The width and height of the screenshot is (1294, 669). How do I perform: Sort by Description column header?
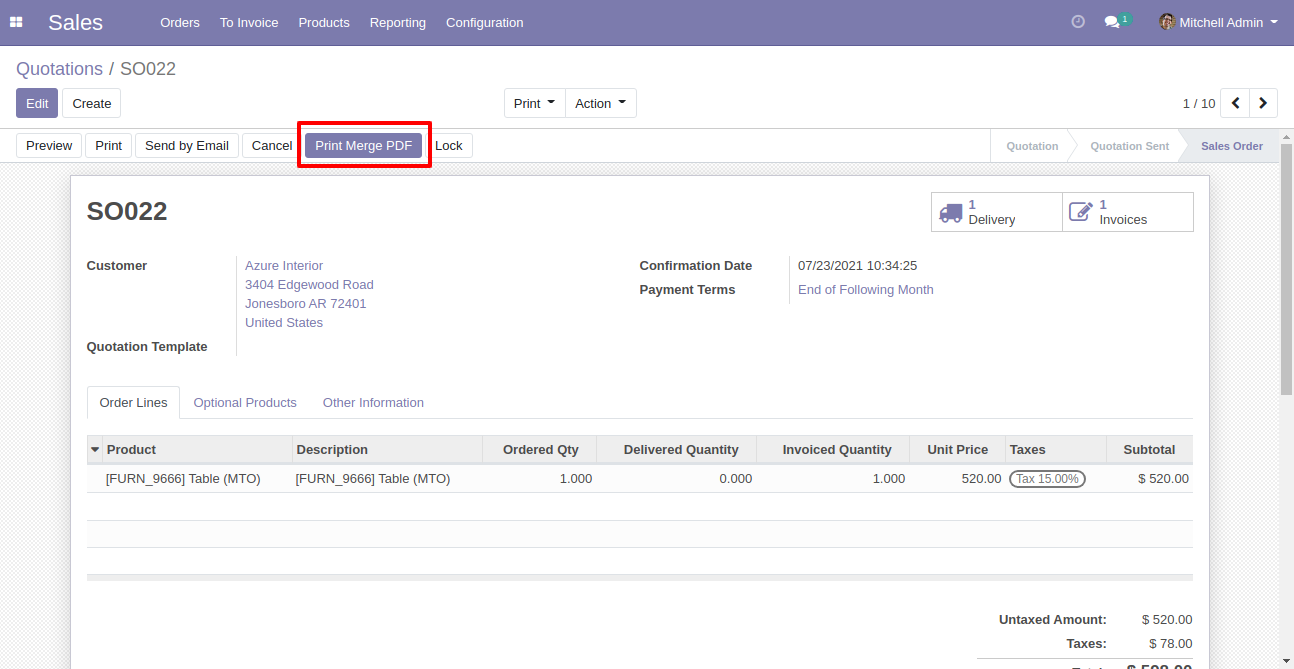(388, 450)
